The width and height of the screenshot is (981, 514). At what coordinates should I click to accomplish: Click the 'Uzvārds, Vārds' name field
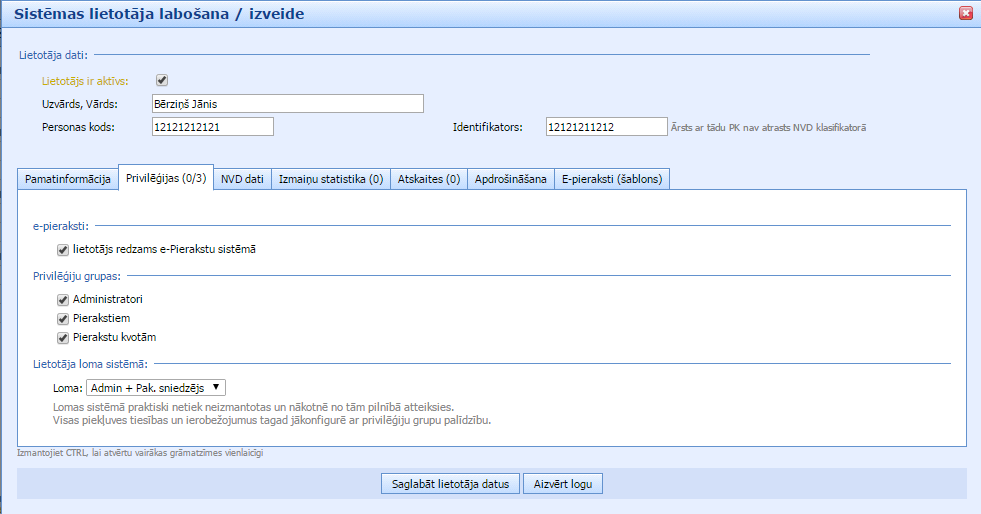[287, 103]
